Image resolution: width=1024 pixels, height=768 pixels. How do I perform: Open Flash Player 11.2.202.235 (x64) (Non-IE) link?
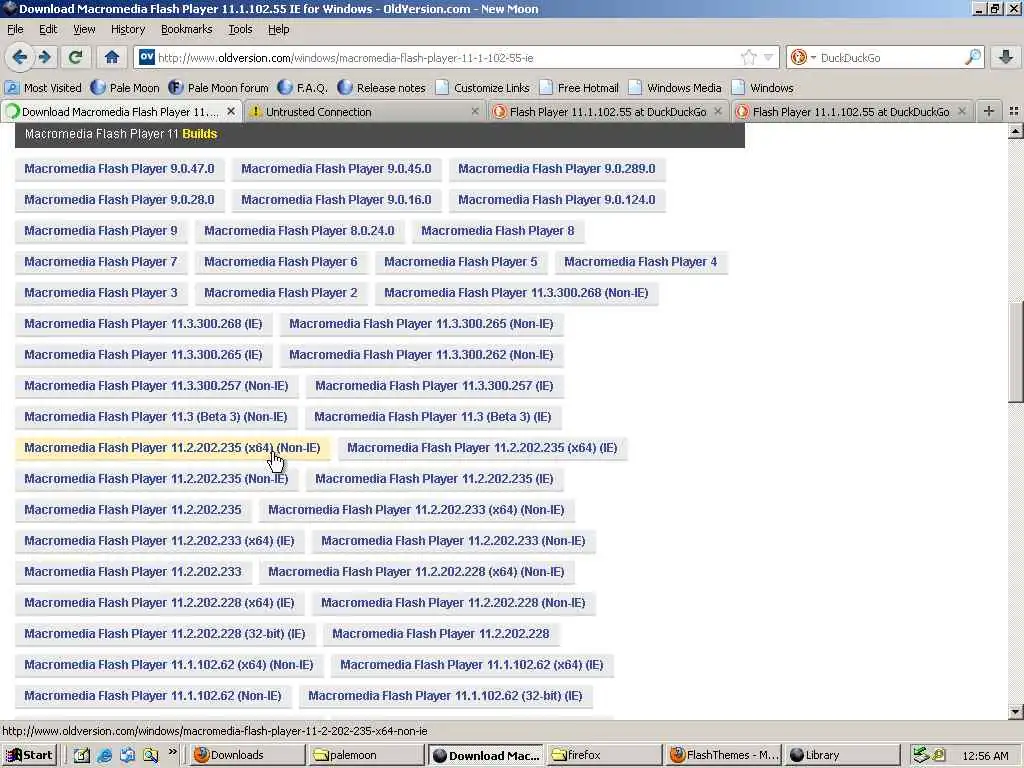[172, 448]
